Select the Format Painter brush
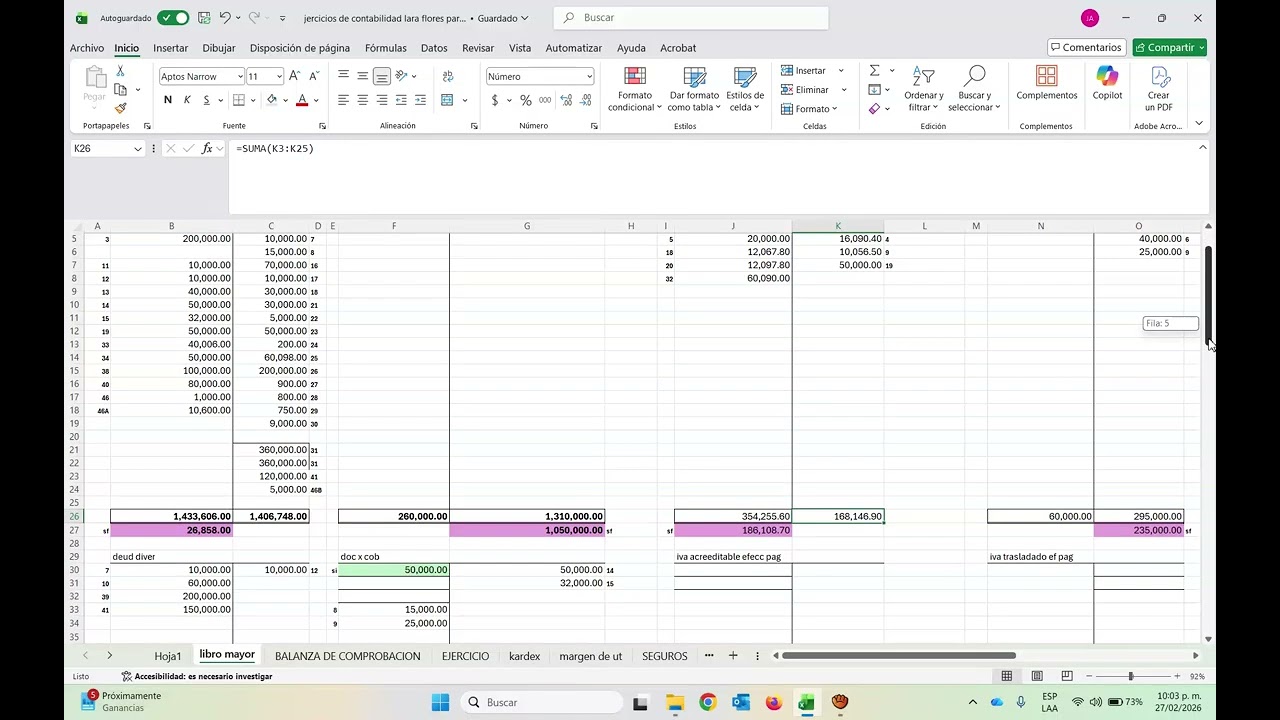 [120, 108]
